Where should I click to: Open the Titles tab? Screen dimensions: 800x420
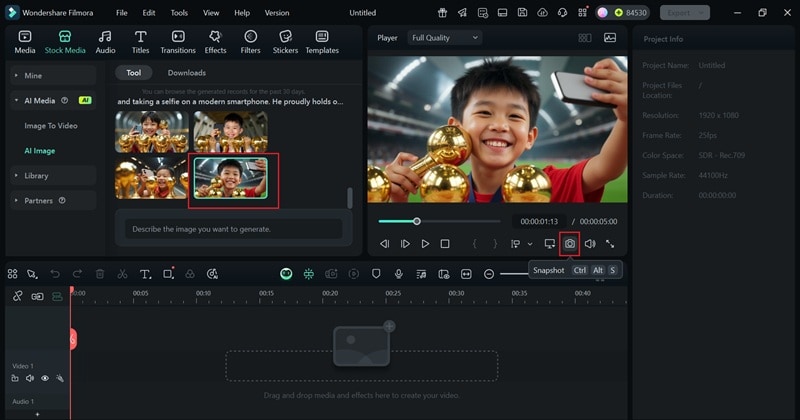140,42
